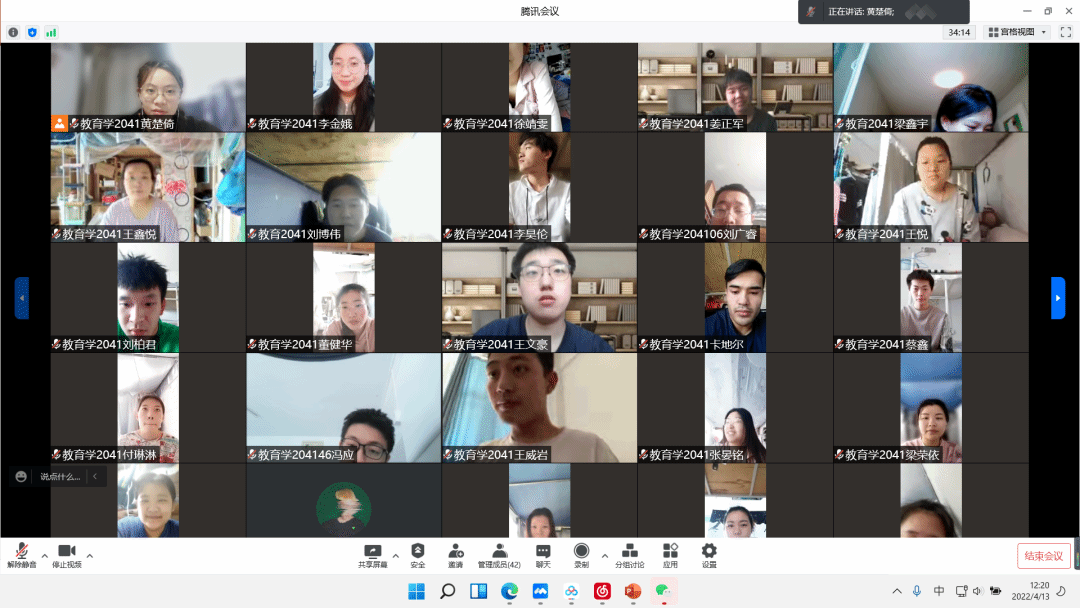The image size is (1080, 608).
Task: Unmute the microphone (解除静音)
Action: coord(21,555)
